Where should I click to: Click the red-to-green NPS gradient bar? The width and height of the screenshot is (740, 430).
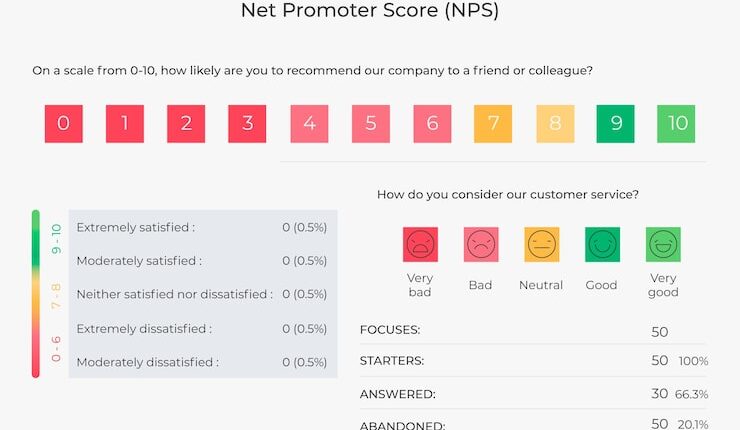[36, 294]
